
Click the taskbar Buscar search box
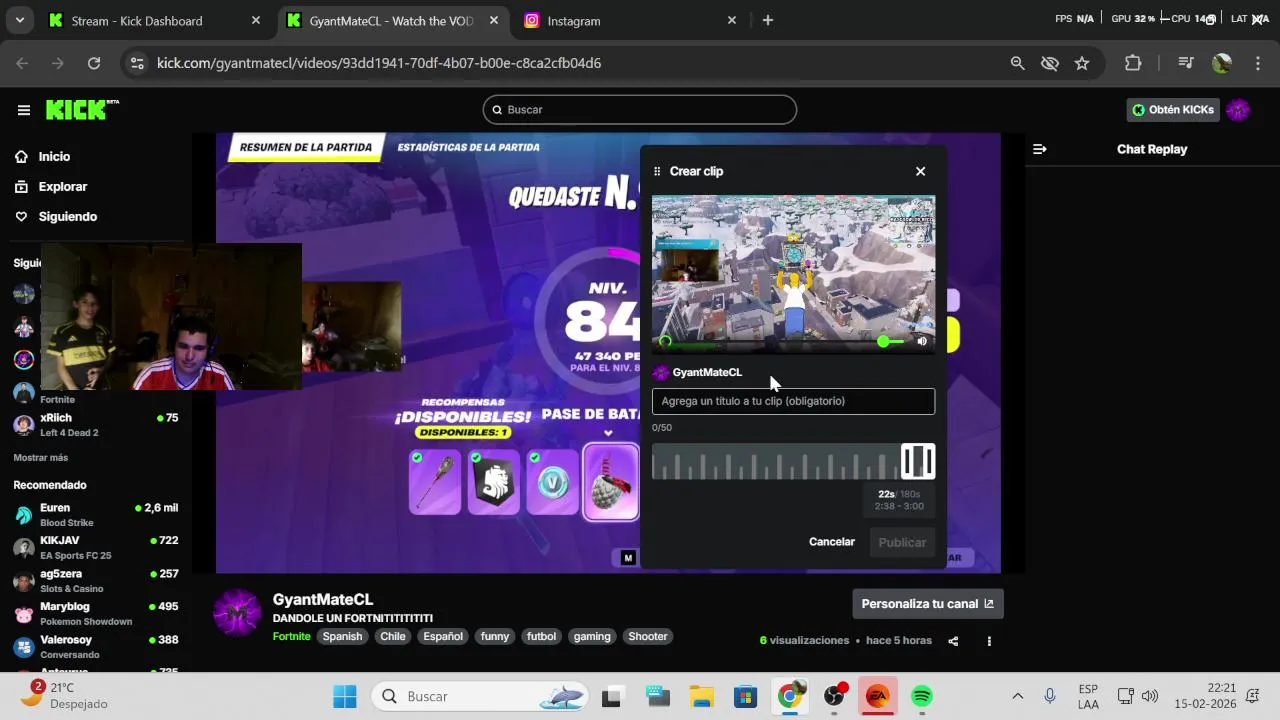(x=482, y=696)
